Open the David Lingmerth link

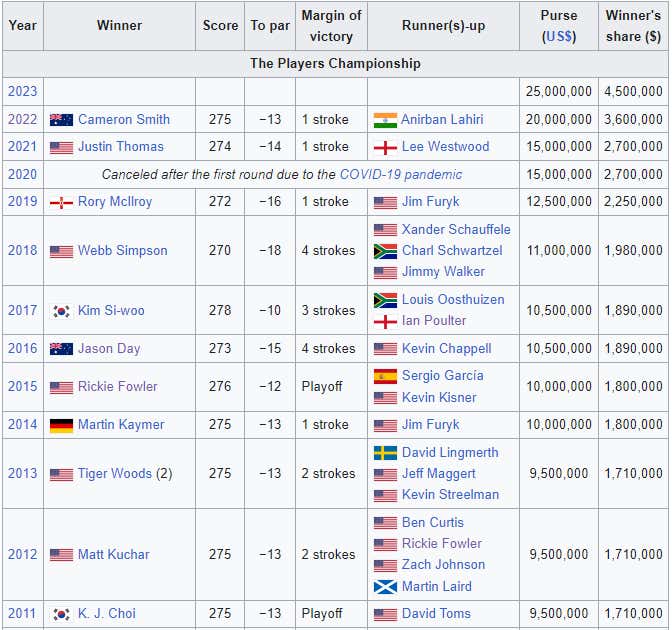click(450, 453)
